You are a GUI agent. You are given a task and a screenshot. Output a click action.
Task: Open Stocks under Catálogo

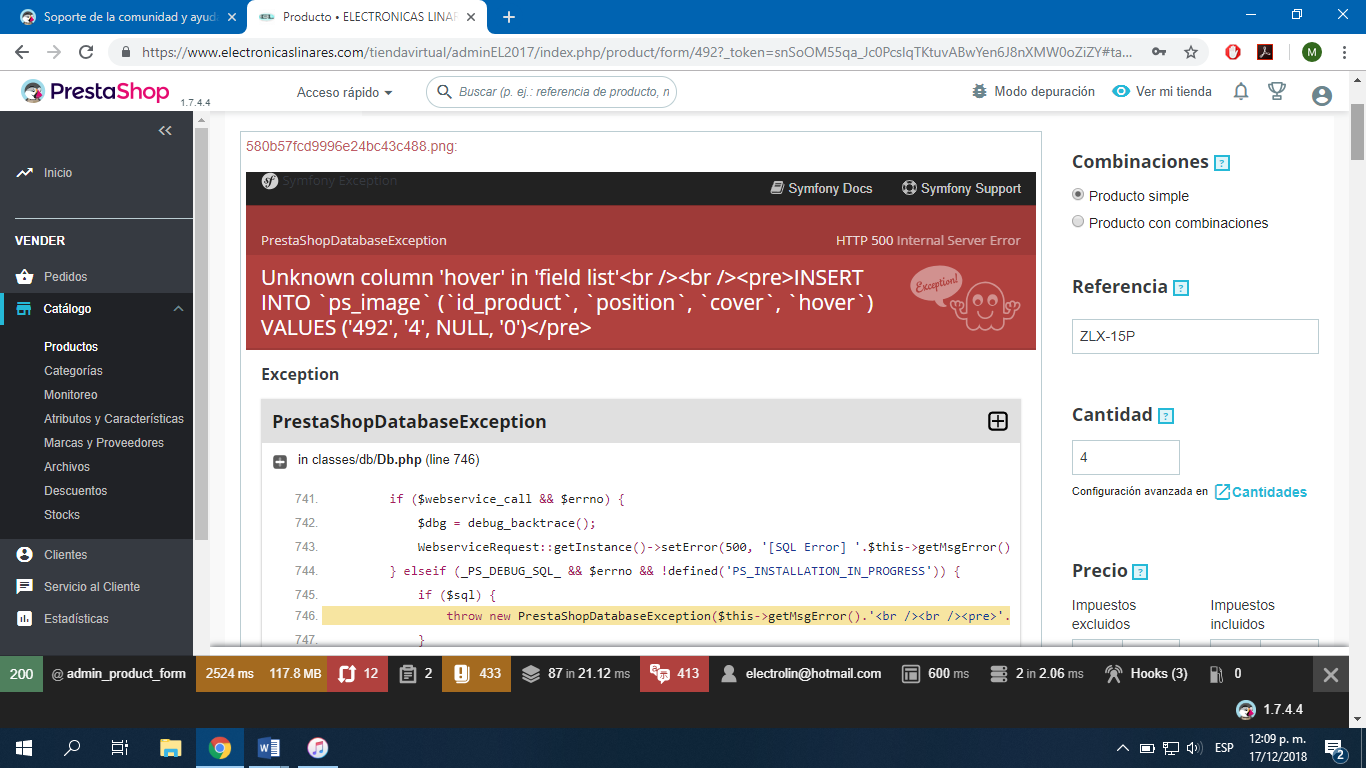pyautogui.click(x=62, y=515)
